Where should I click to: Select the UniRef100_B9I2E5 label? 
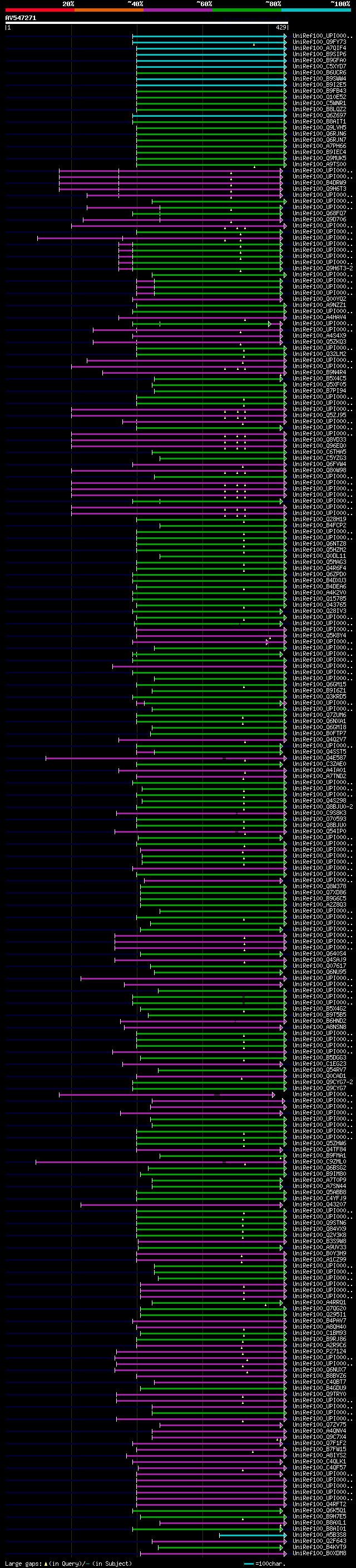[x=319, y=85]
